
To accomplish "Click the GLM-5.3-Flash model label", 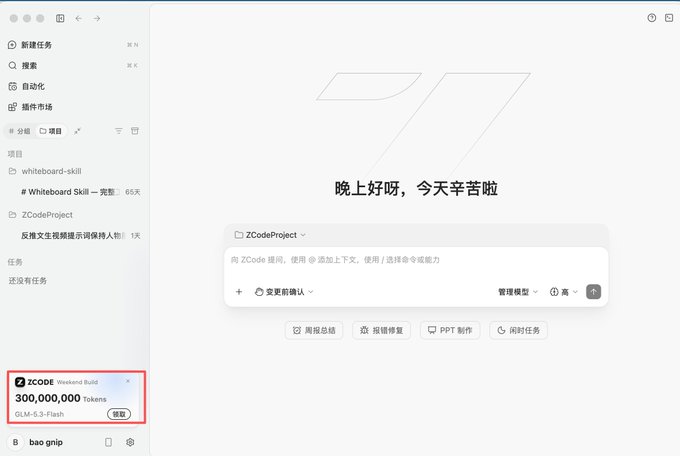I will (39, 414).
